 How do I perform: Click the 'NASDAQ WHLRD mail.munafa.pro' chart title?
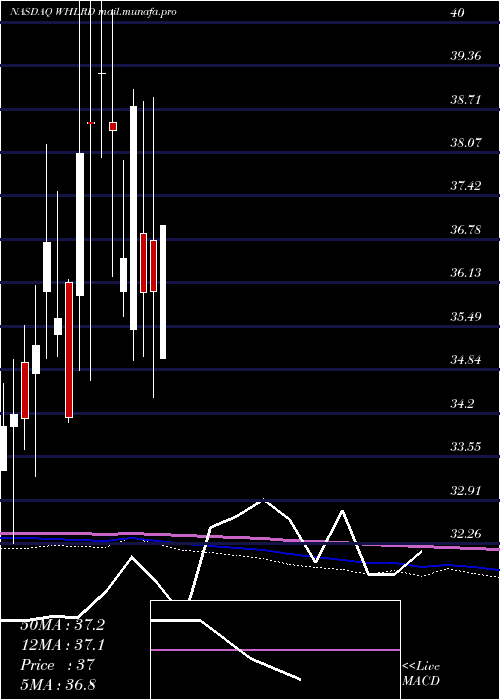(93, 12)
